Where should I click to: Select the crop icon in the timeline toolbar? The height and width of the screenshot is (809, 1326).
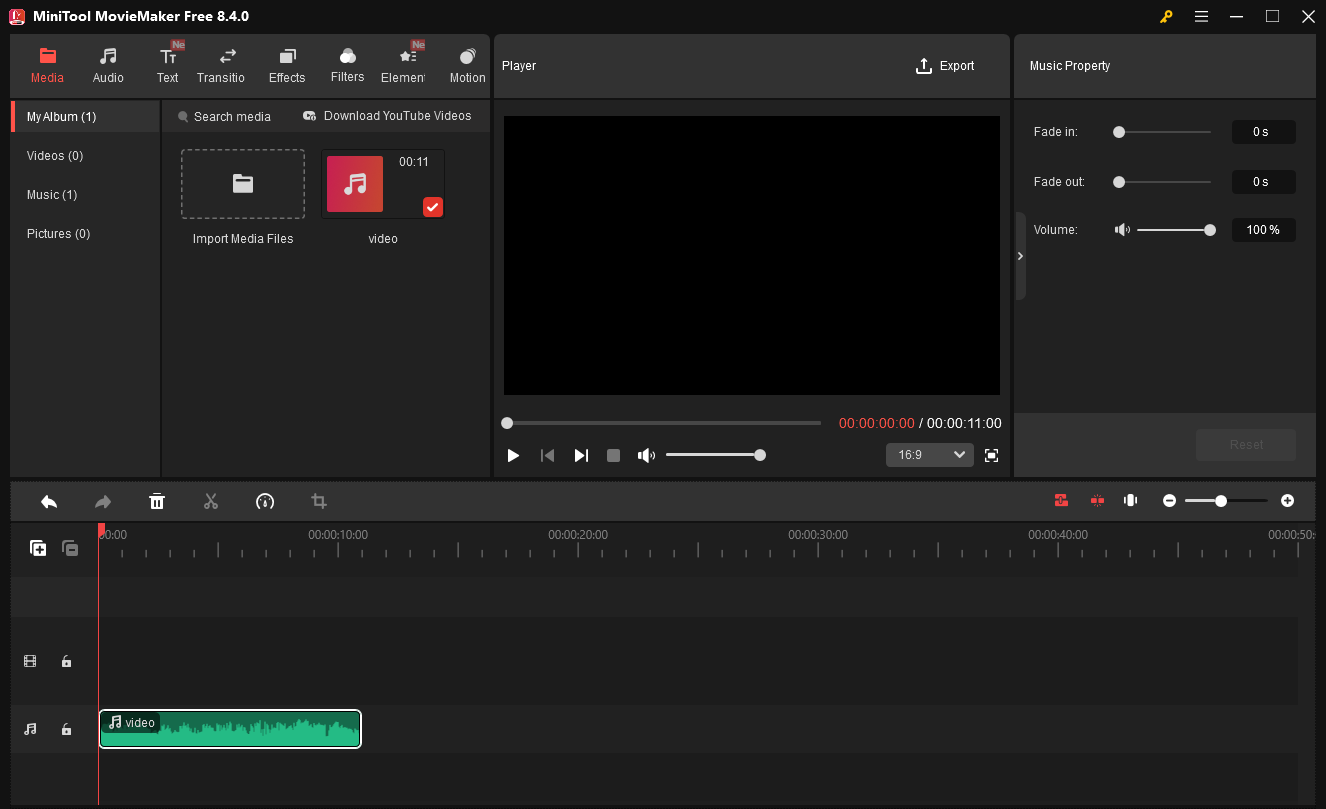(318, 501)
